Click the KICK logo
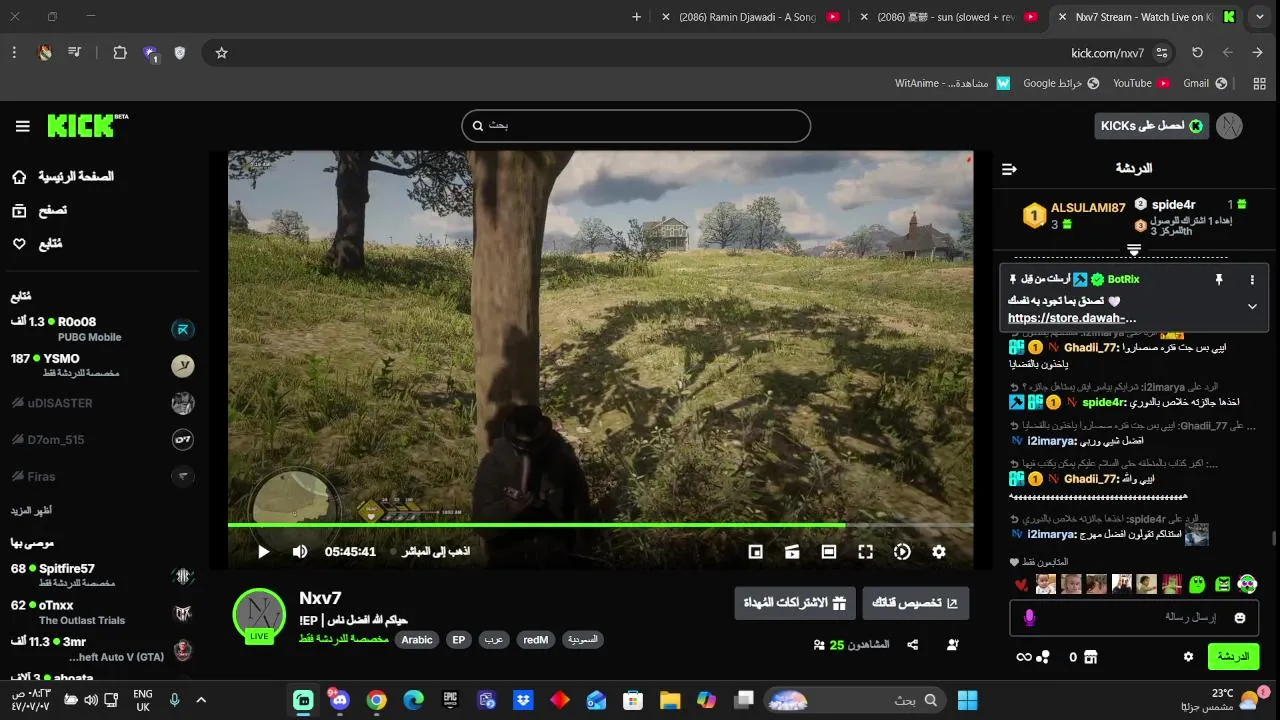Image resolution: width=1280 pixels, height=720 pixels. pos(87,125)
